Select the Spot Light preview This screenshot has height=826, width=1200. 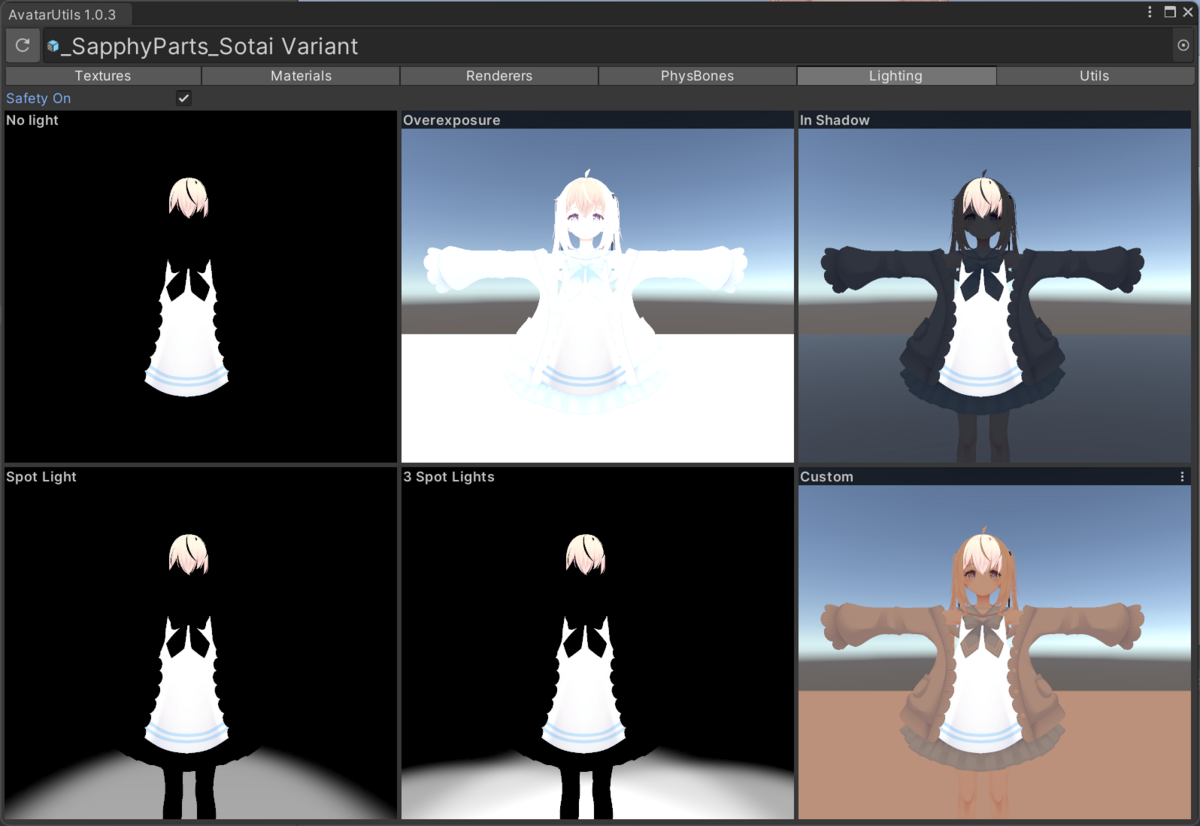click(x=201, y=643)
